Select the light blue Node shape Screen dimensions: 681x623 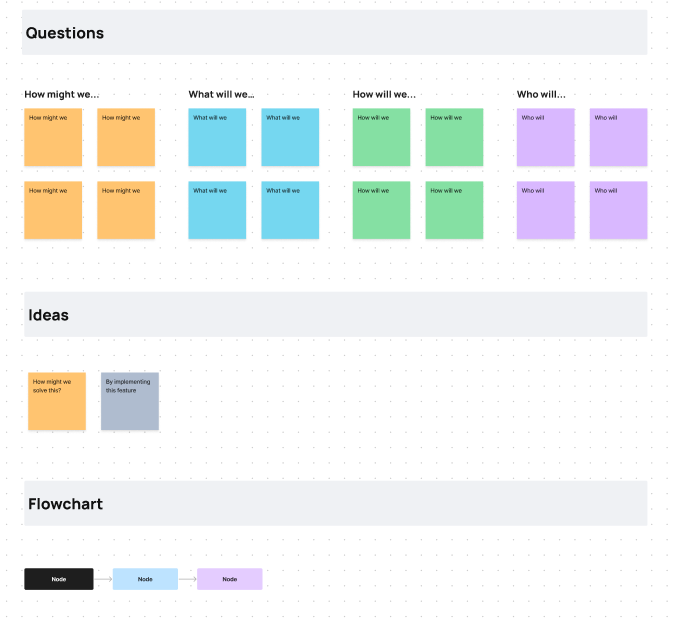point(145,579)
